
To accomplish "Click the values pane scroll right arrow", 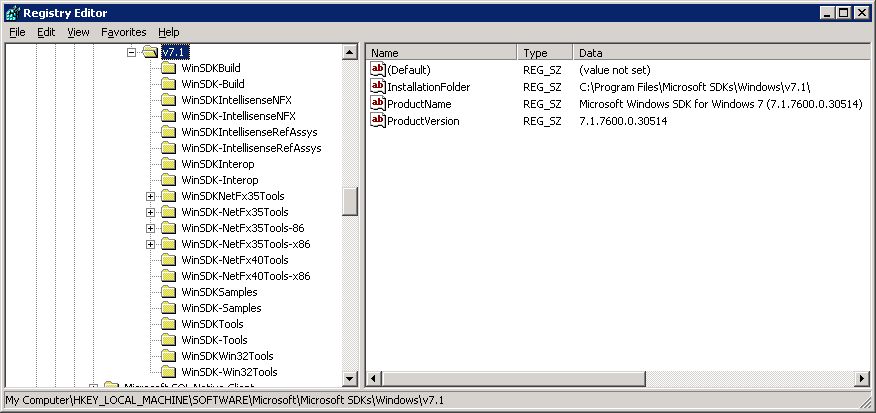I will 863,379.
